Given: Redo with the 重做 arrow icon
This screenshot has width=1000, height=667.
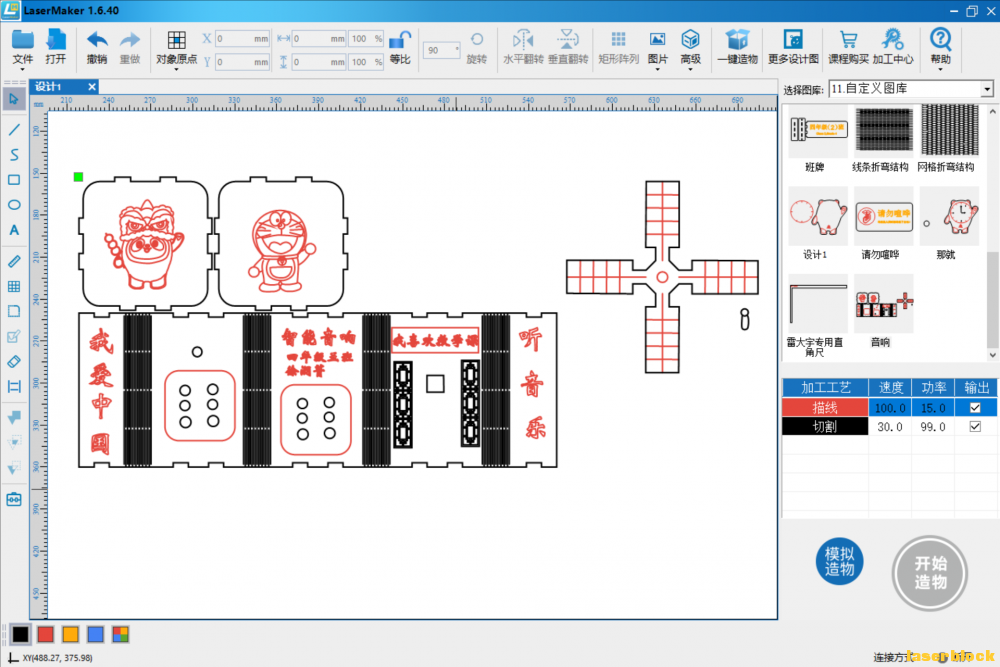Looking at the screenshot, I should (x=129, y=40).
